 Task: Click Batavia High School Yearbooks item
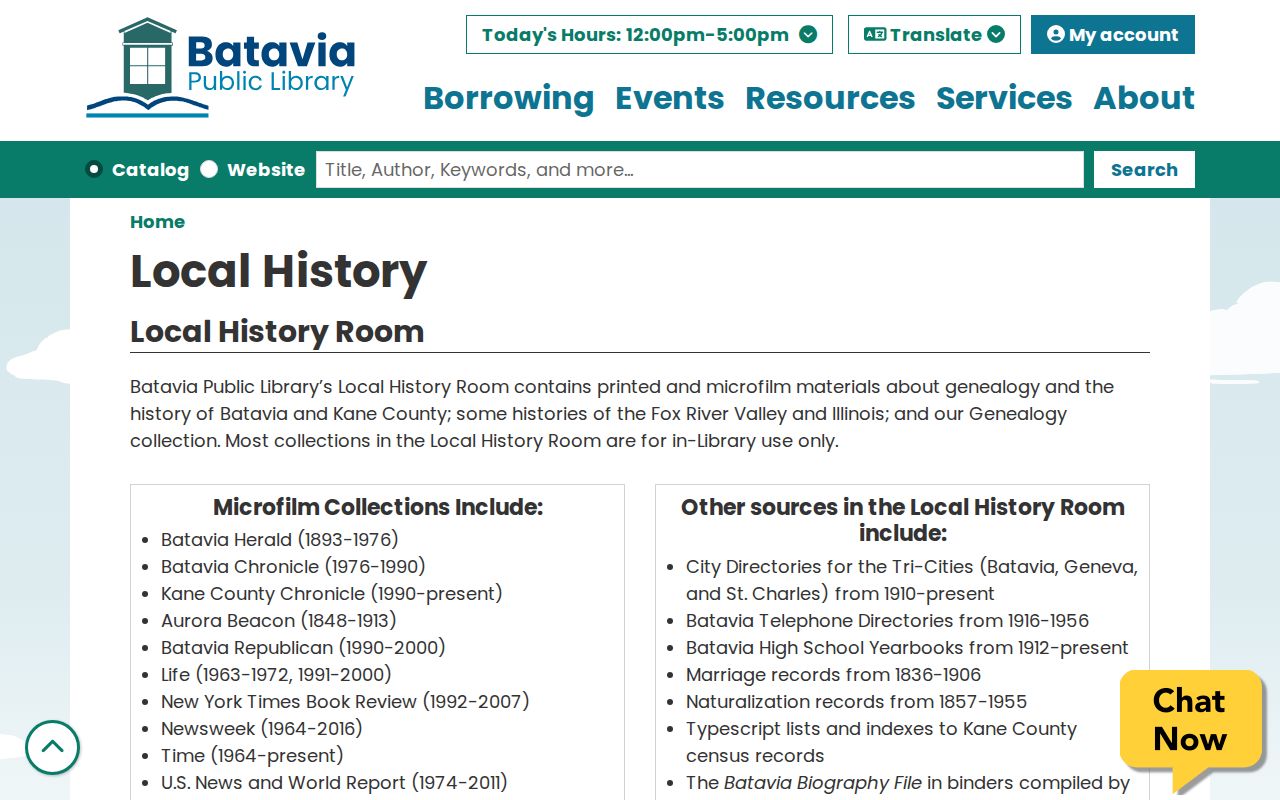point(907,648)
